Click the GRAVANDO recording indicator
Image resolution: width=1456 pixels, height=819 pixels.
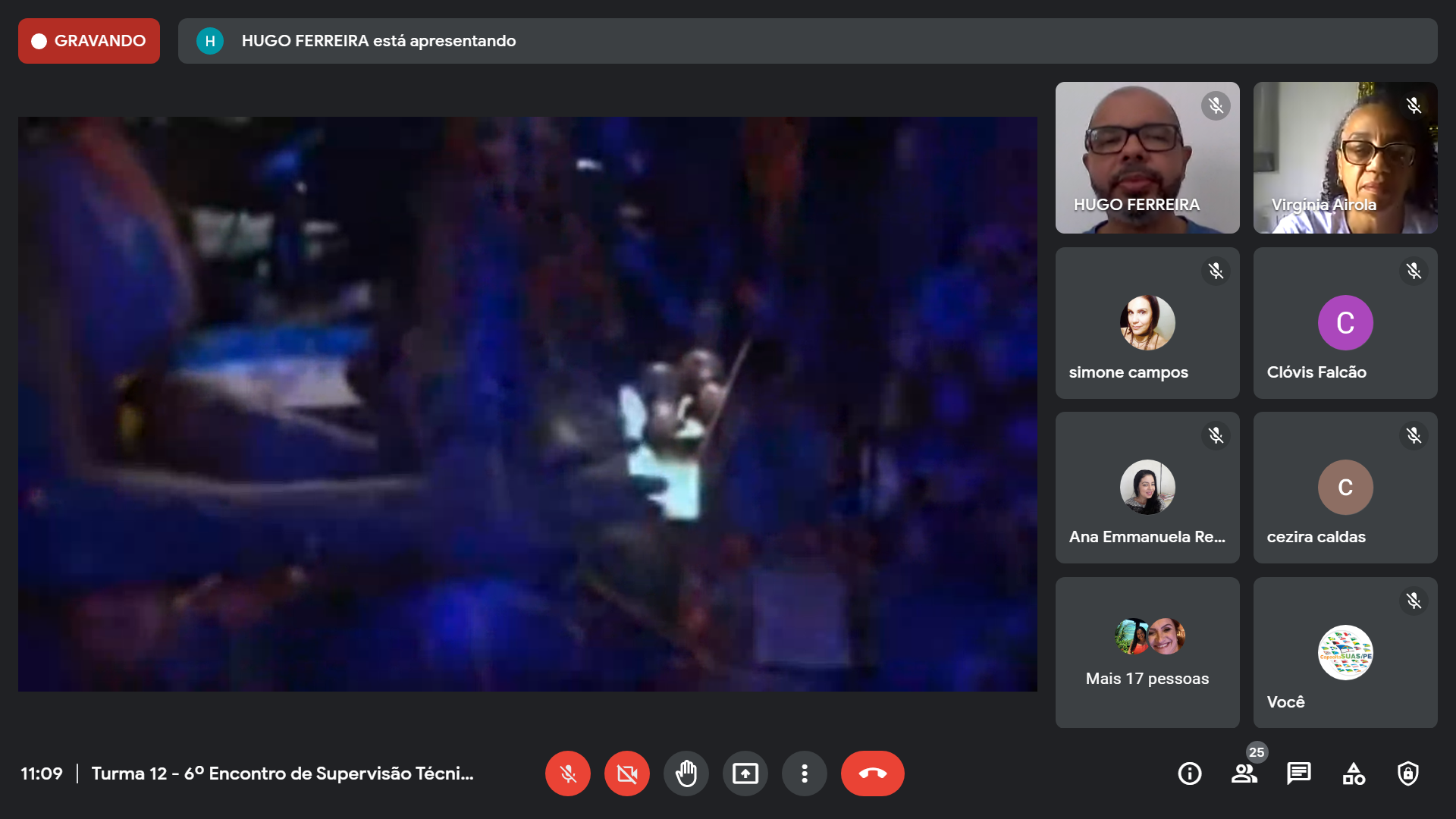coord(89,41)
